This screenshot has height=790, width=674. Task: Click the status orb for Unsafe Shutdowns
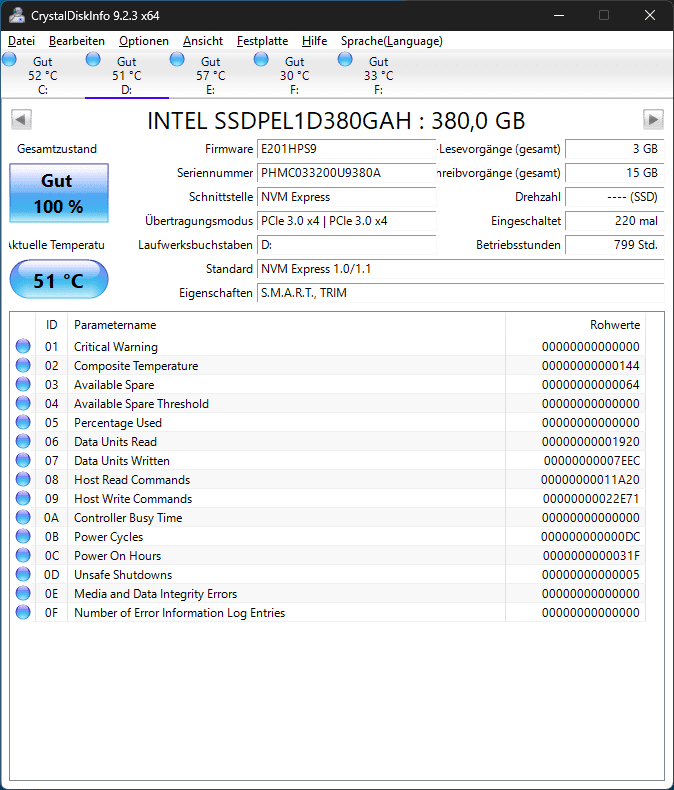click(23, 574)
